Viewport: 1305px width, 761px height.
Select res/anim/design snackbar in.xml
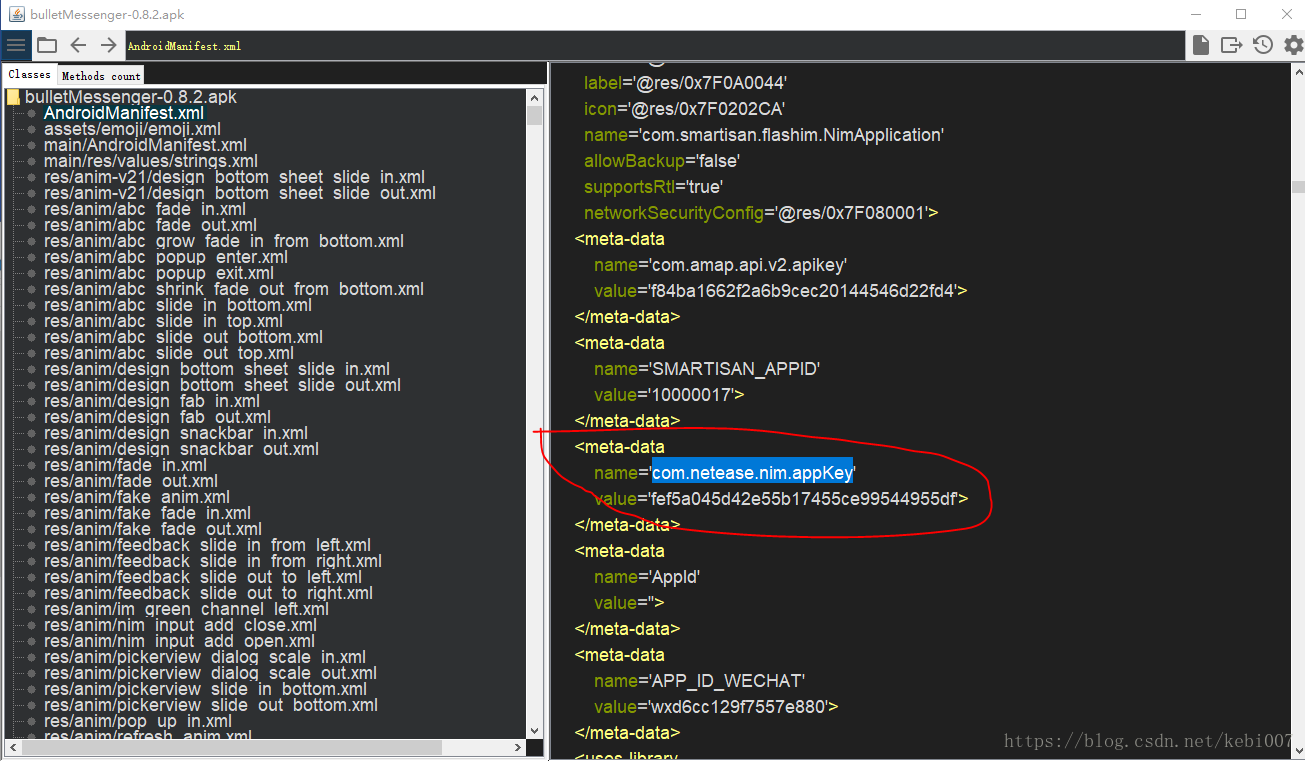click(176, 433)
